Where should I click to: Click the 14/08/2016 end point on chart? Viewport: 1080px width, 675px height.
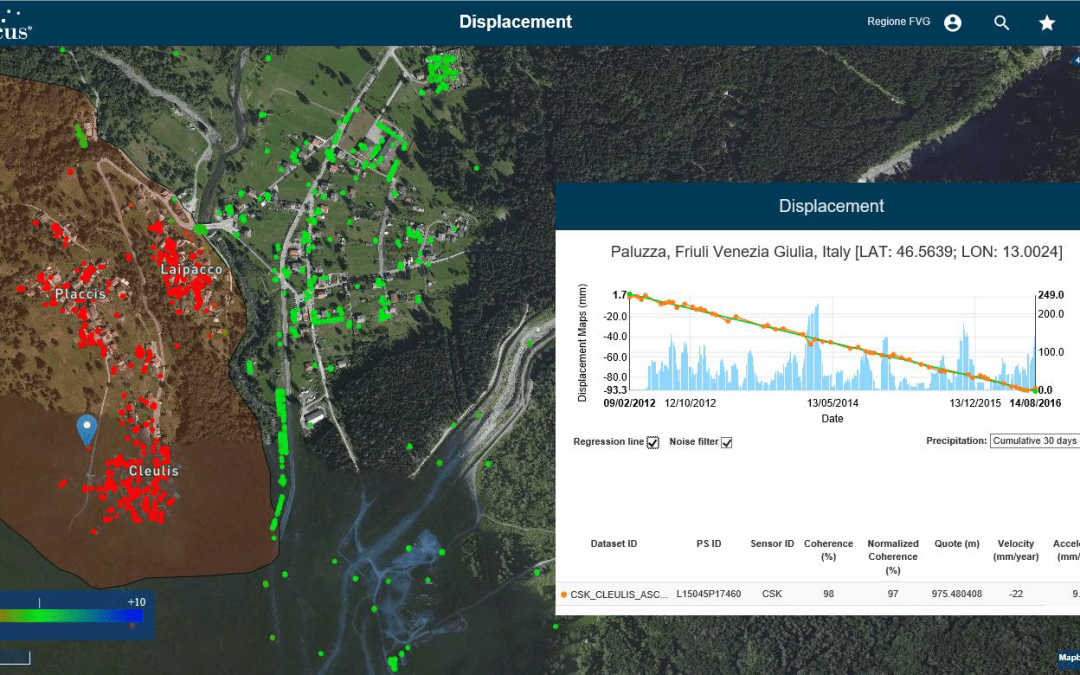[x=1034, y=390]
